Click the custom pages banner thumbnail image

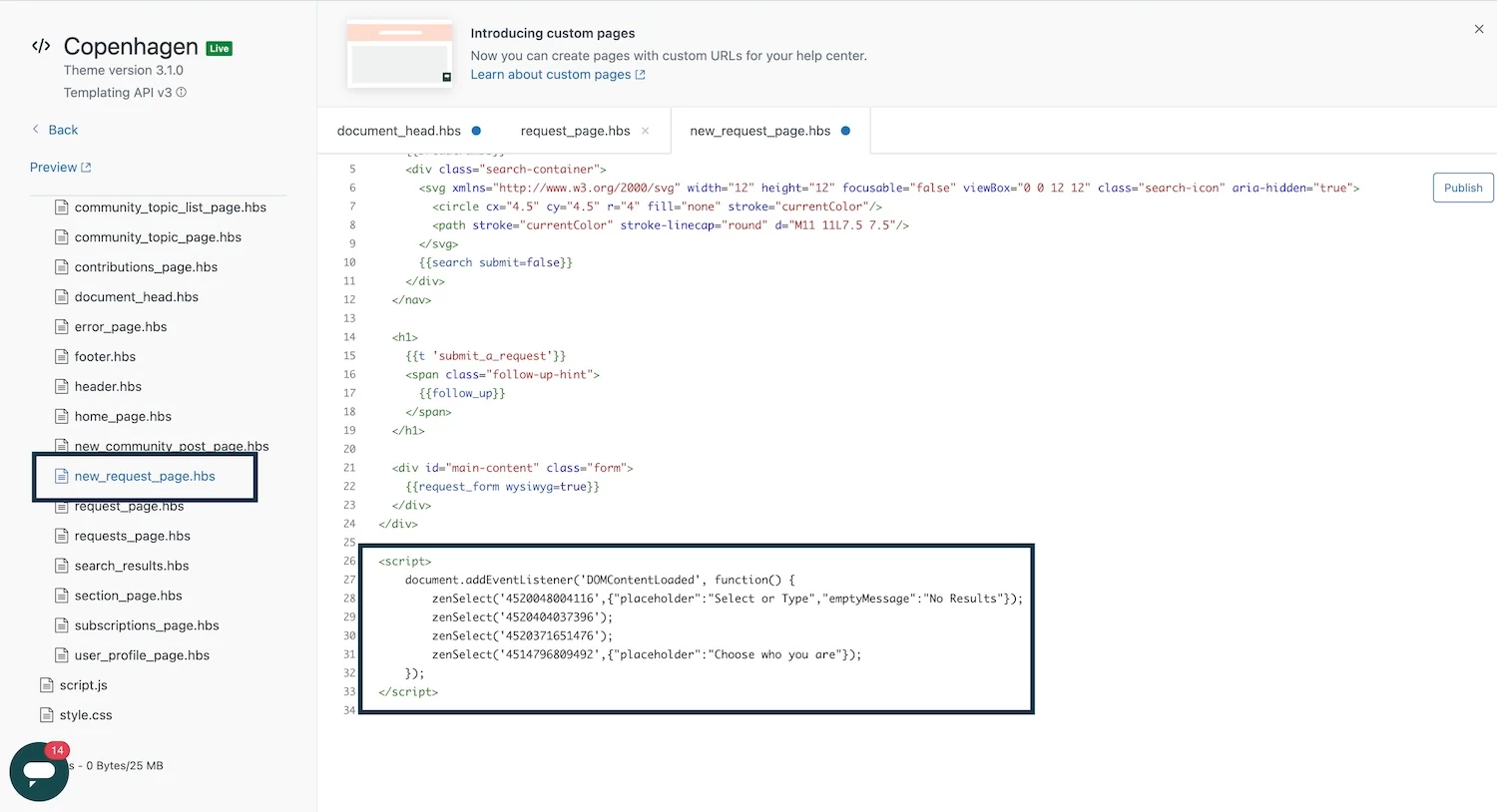(x=399, y=54)
